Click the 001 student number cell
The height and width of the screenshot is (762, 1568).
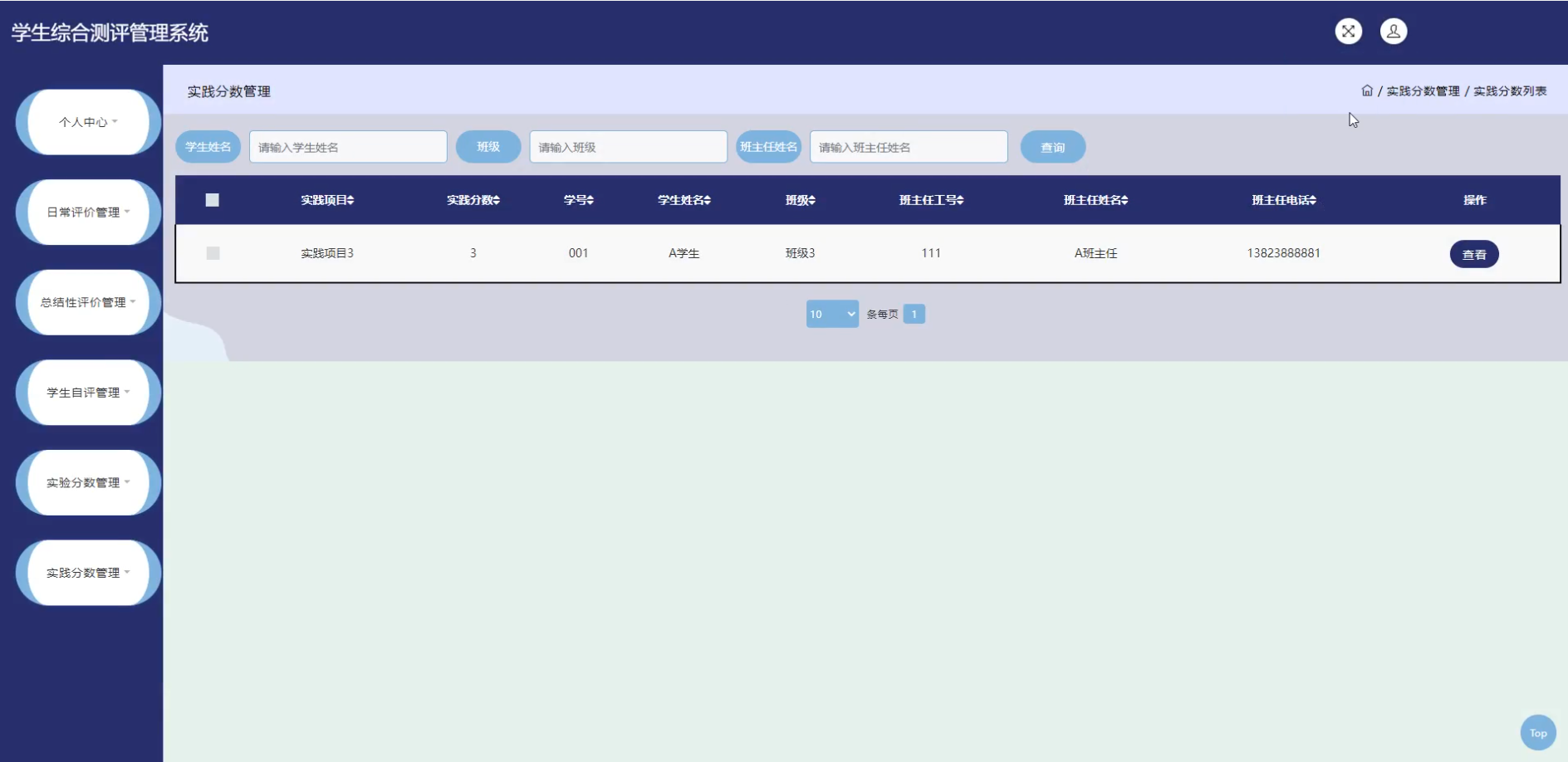(579, 253)
